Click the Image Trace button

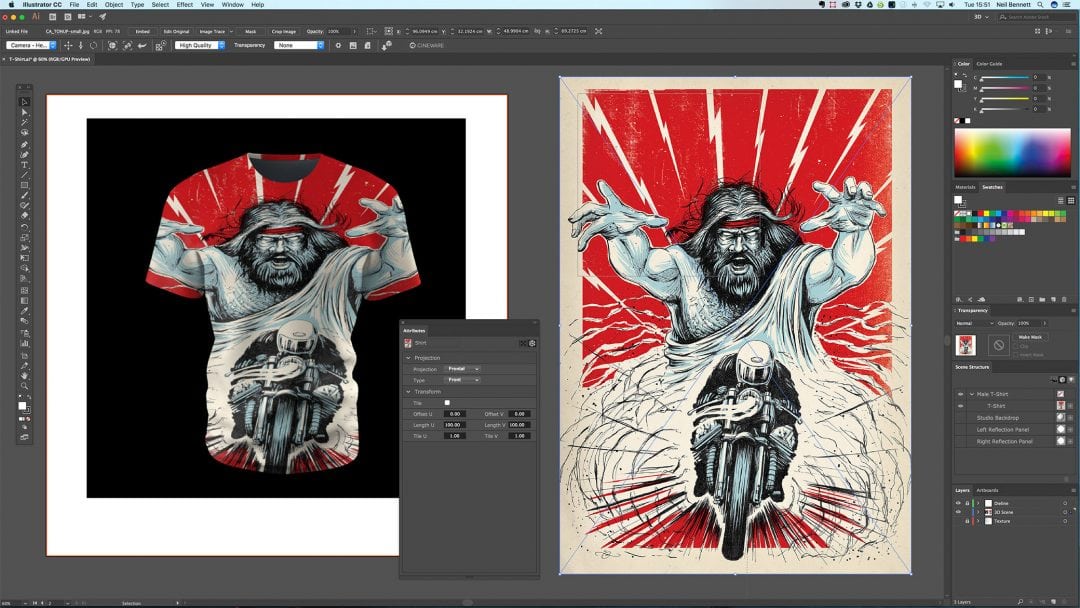click(212, 31)
